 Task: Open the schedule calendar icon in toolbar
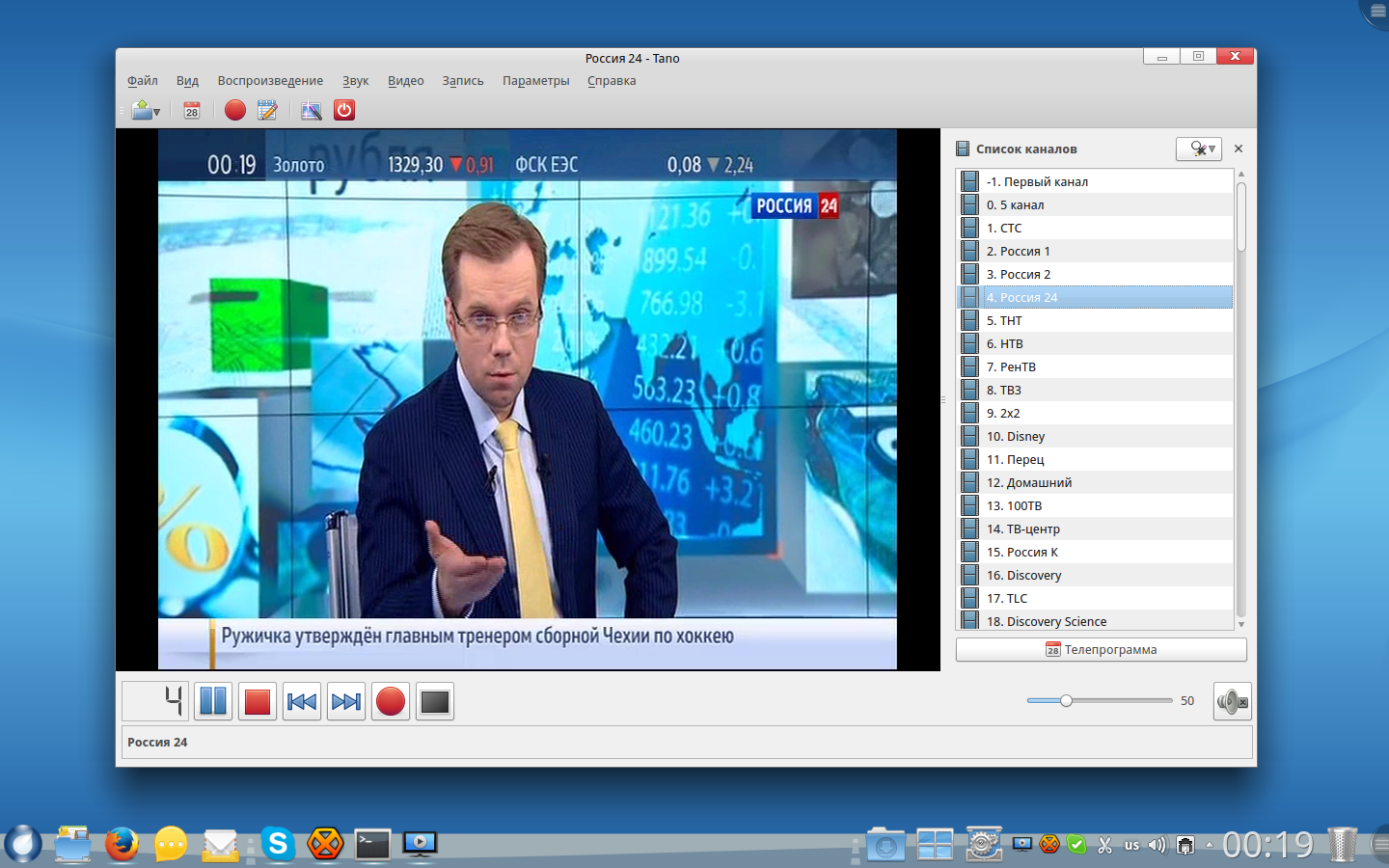pos(192,111)
